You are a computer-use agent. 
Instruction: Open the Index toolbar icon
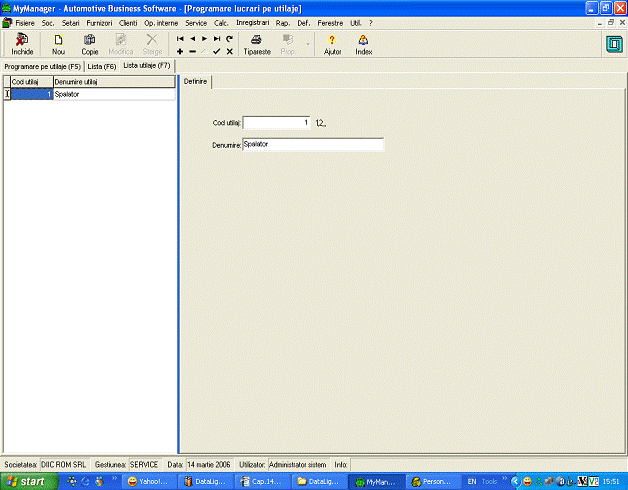click(x=364, y=43)
